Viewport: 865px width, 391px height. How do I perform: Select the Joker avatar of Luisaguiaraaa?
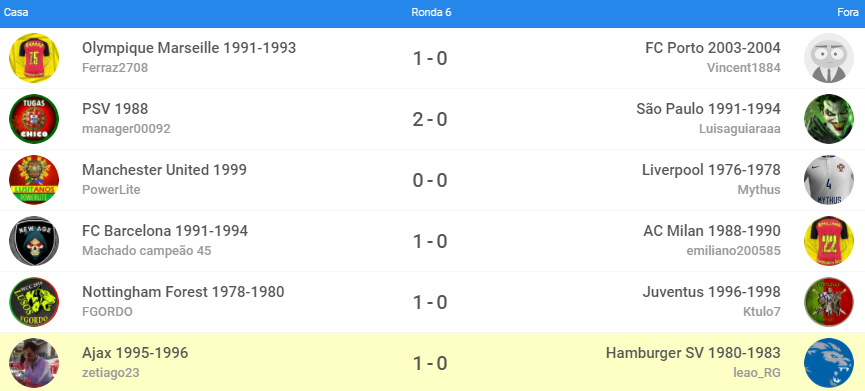coord(829,119)
